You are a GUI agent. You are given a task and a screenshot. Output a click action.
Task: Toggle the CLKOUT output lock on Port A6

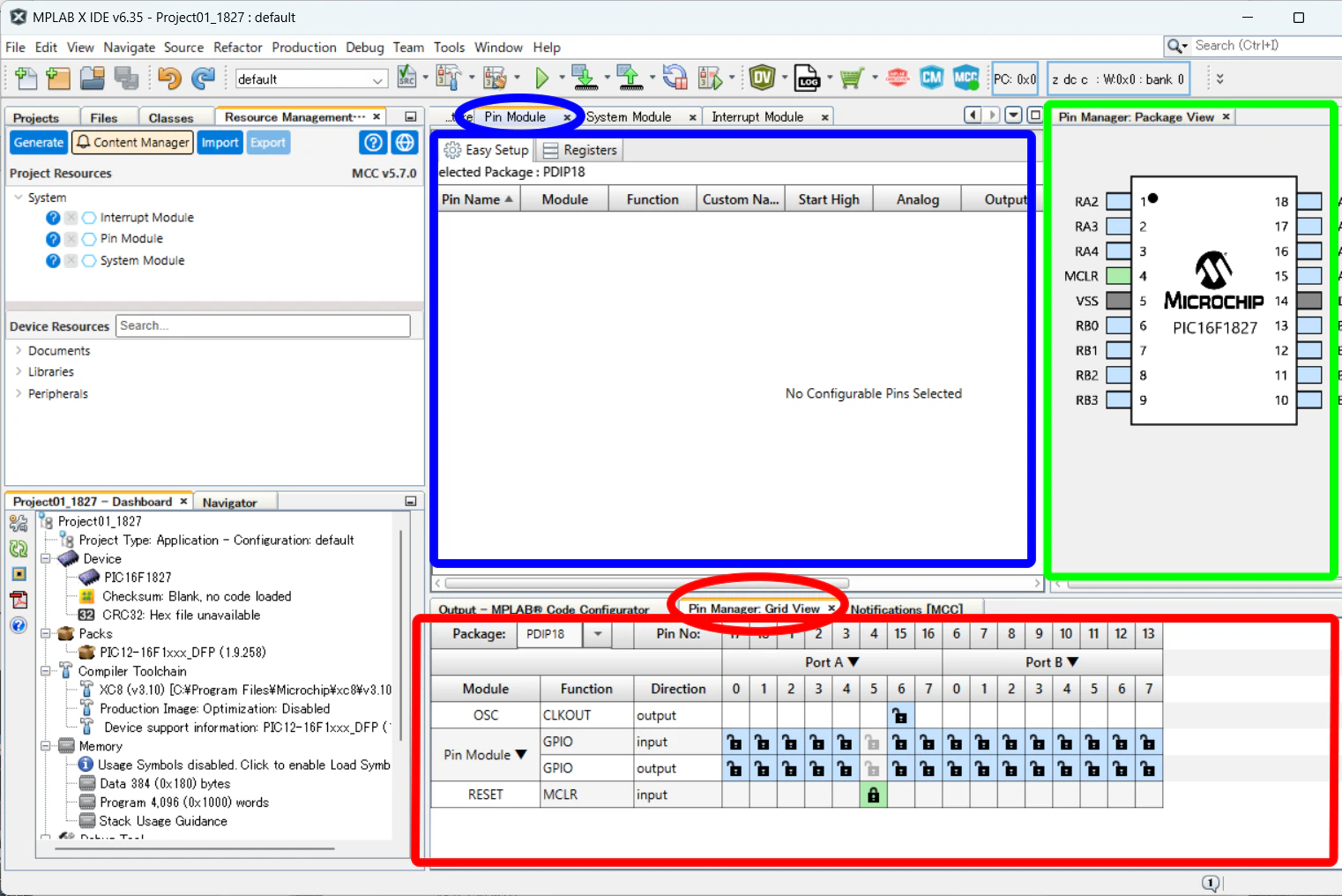coord(900,715)
